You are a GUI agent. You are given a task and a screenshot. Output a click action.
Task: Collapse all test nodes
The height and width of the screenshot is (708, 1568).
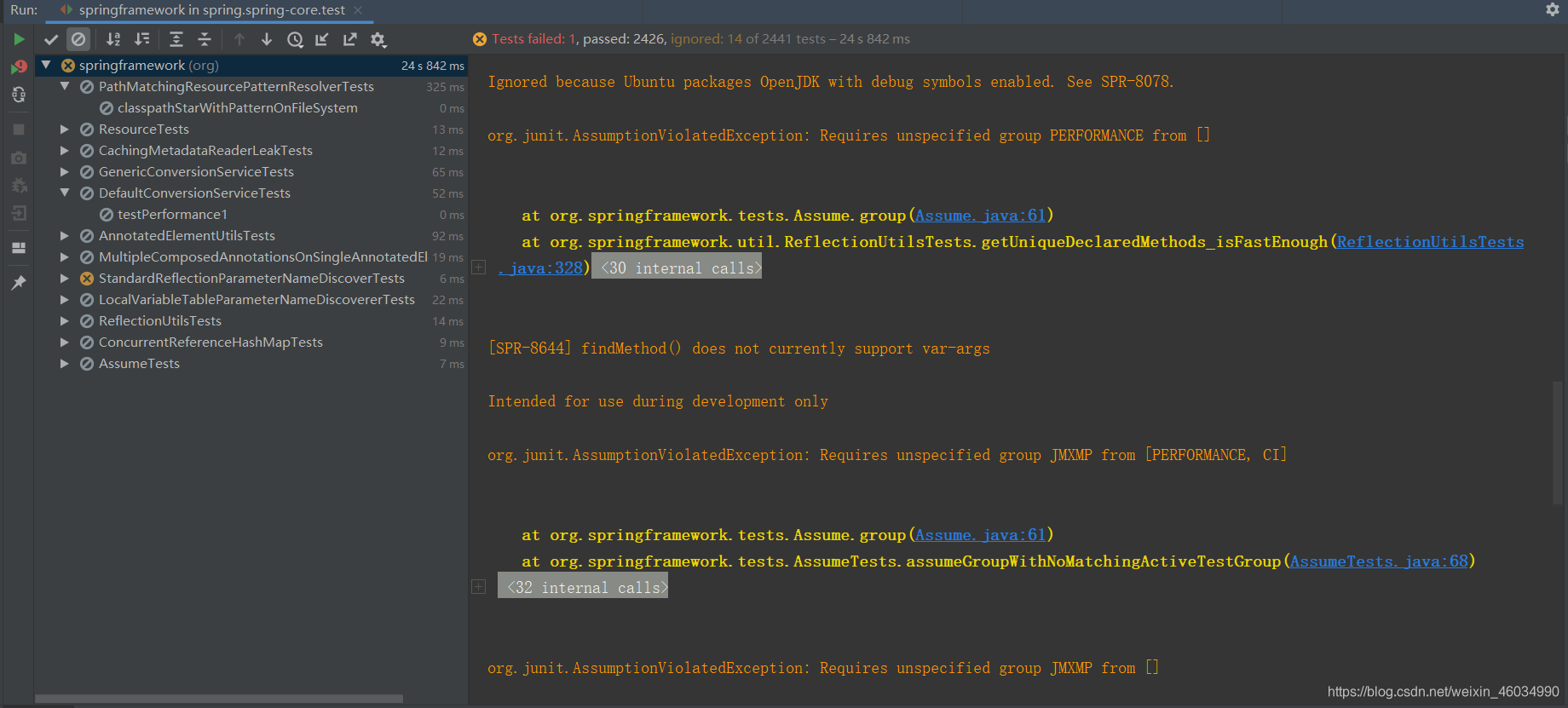[x=205, y=39]
